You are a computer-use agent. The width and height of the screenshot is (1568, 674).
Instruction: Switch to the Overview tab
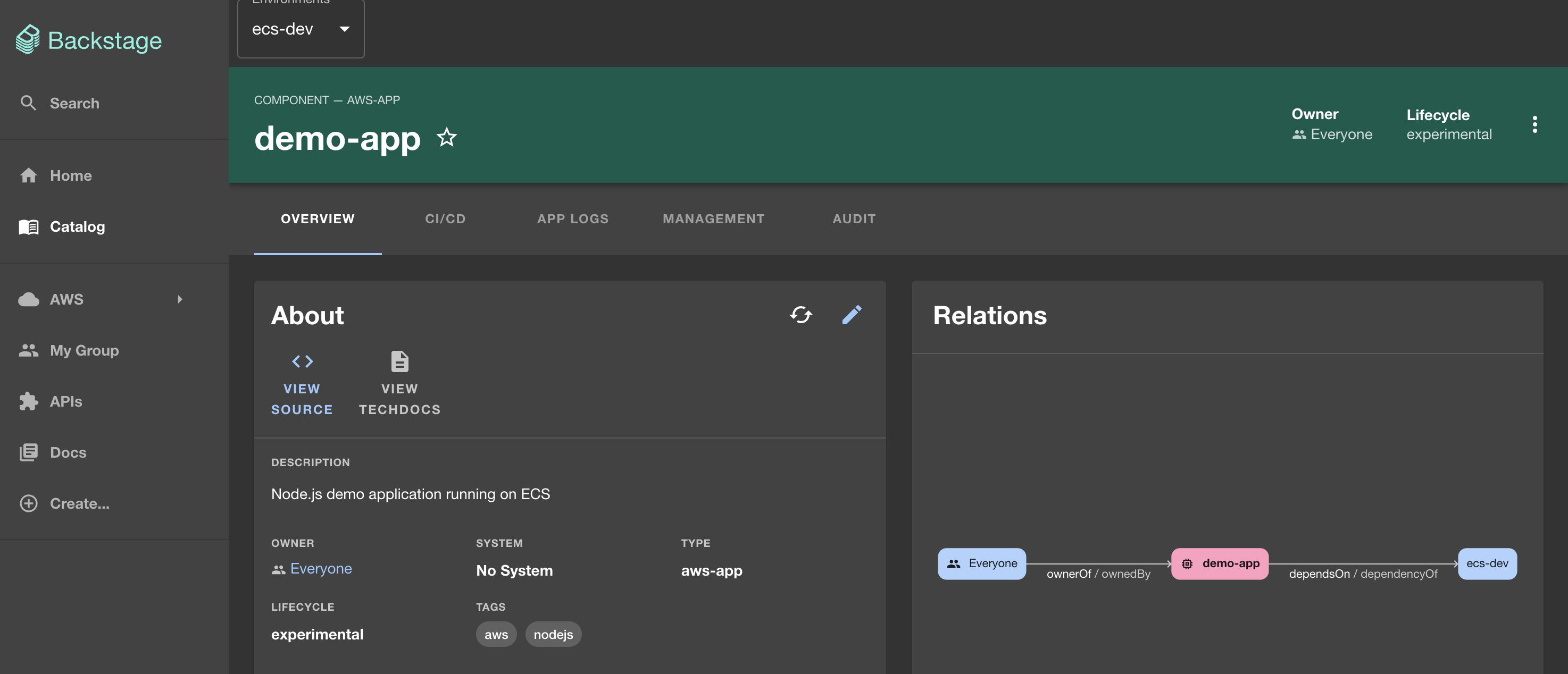pos(318,218)
